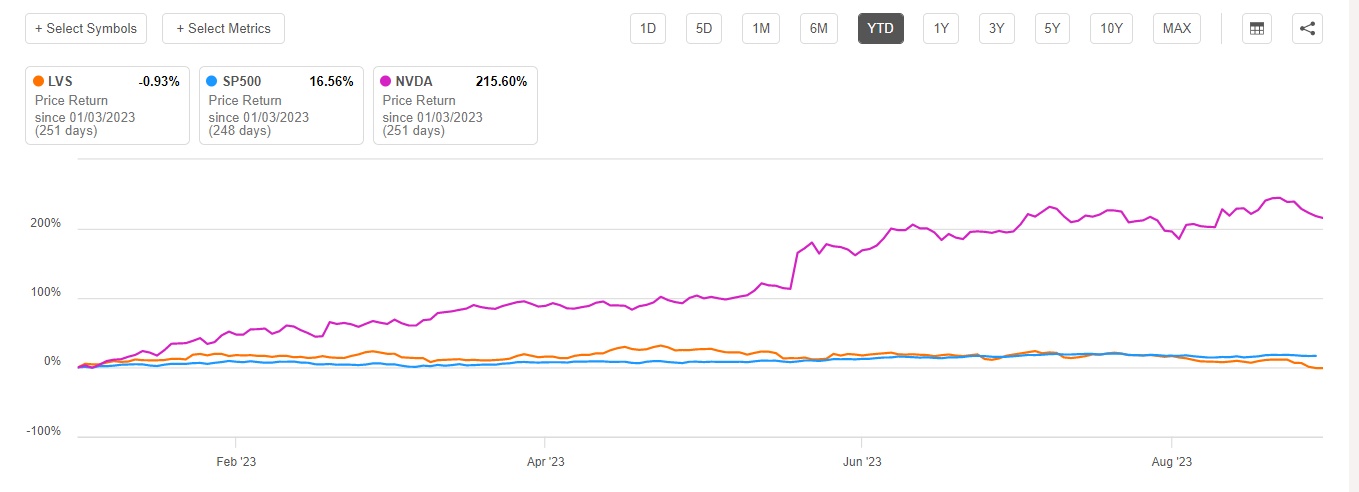Switch to the 10Y range
1359x492 pixels.
tap(1111, 28)
